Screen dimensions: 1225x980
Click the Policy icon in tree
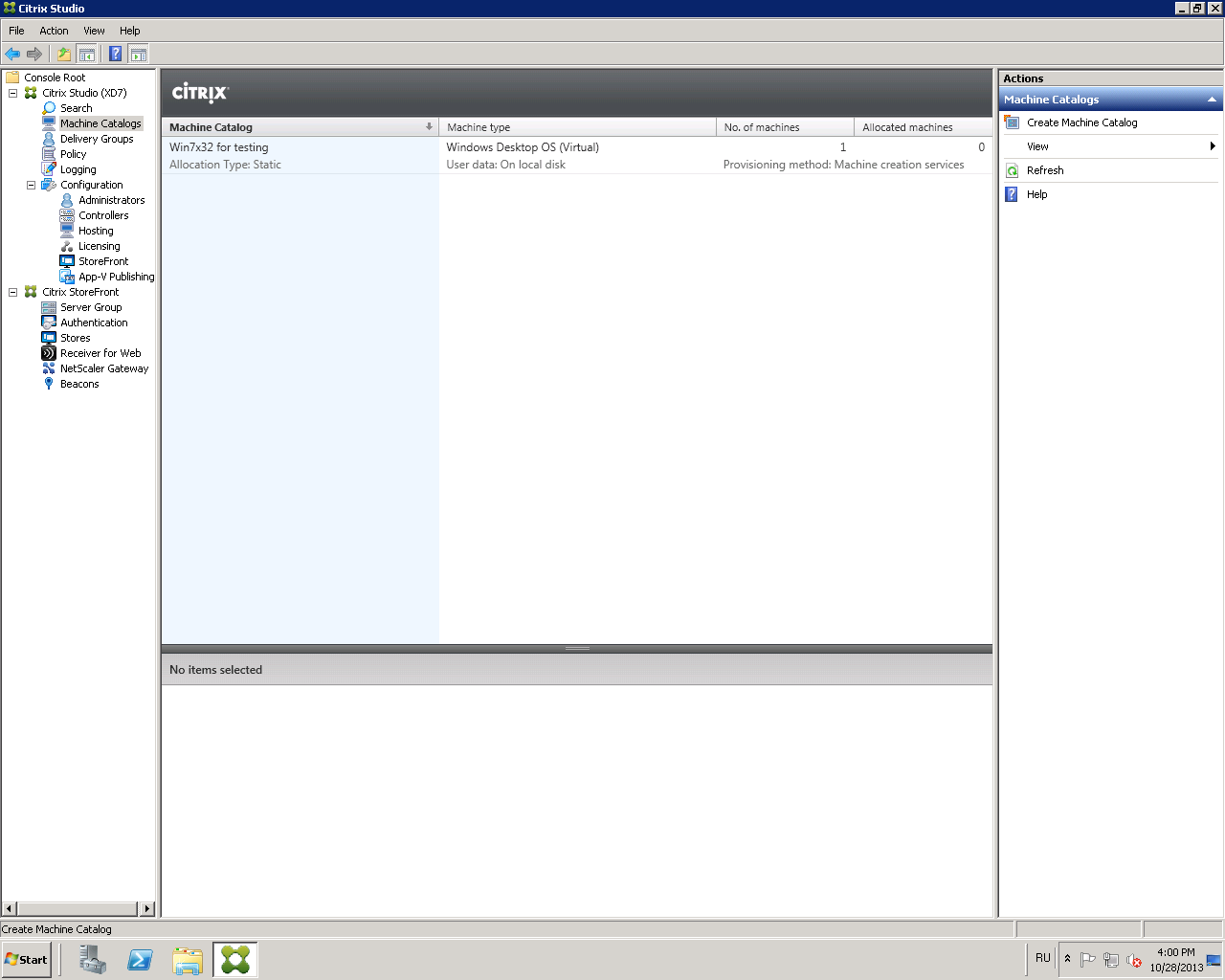[x=49, y=154]
